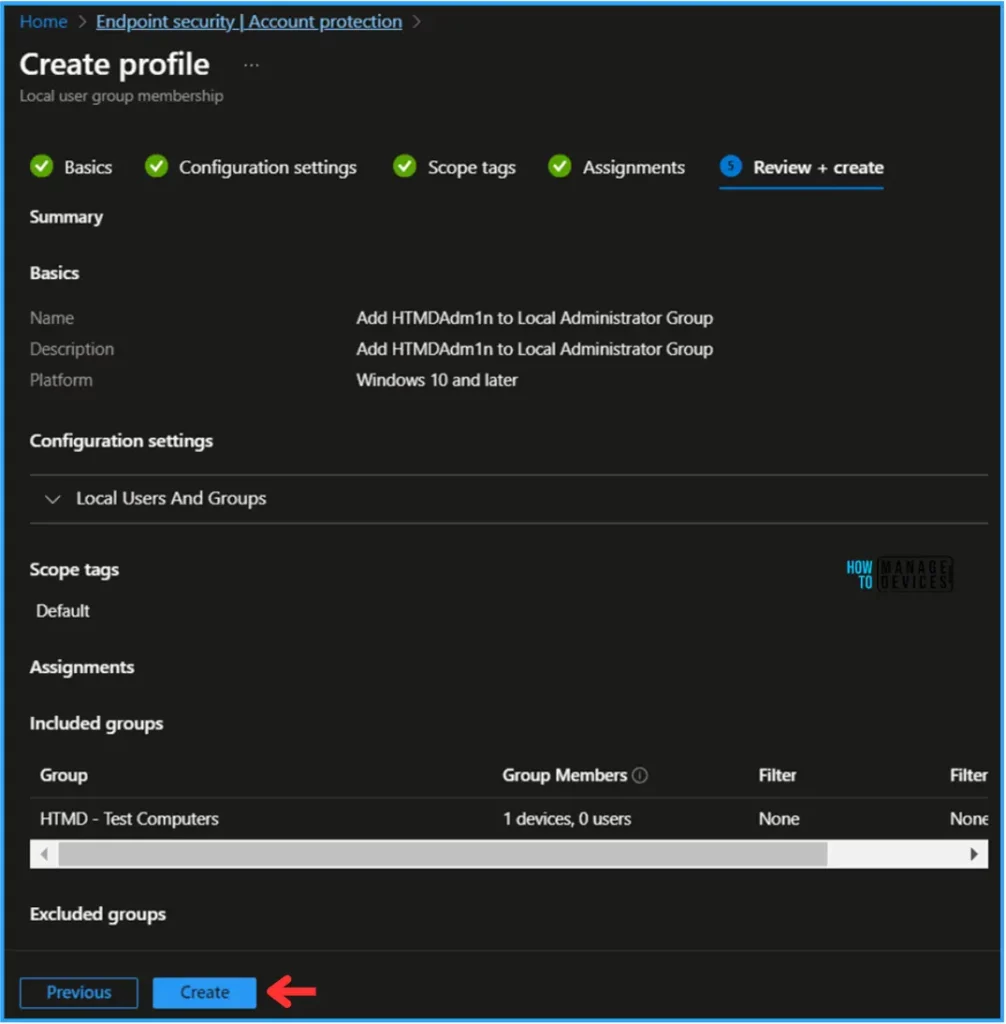
Task: Click the left arrow of horizontal scrollbar
Action: [x=44, y=854]
